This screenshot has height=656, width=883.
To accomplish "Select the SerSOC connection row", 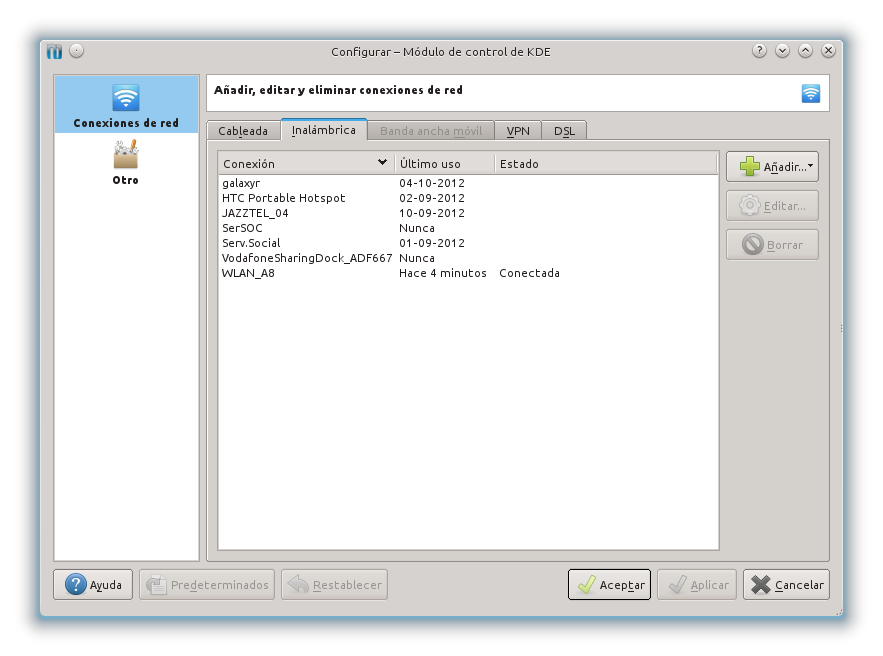I will point(469,228).
